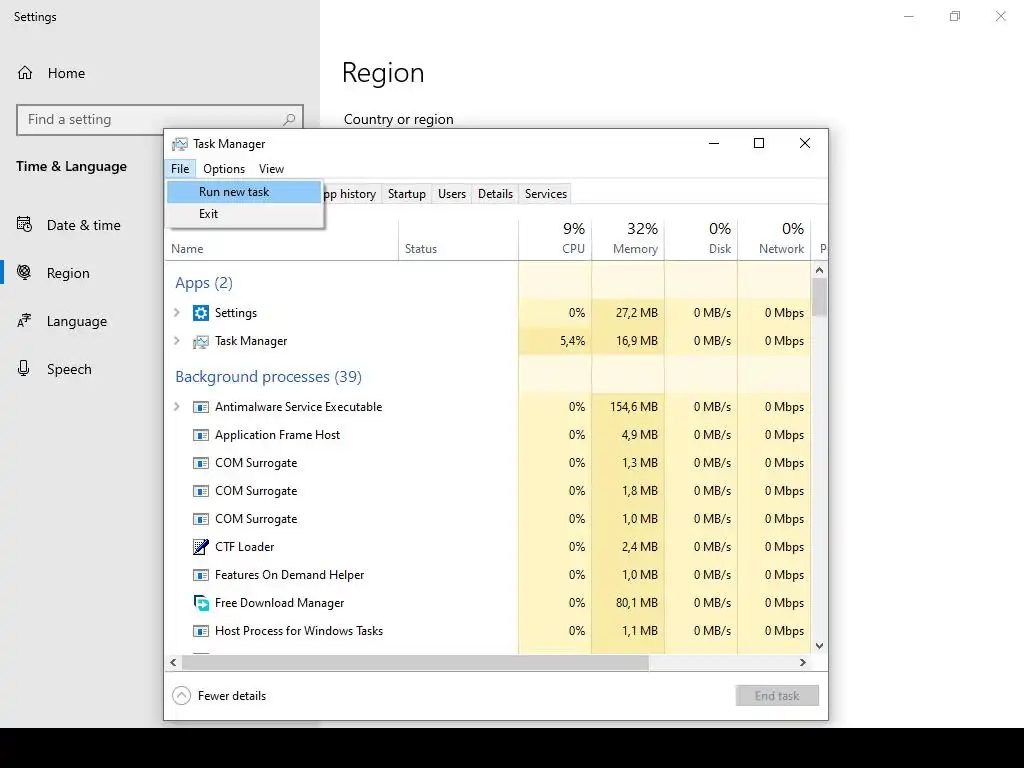
Task: Open Home in Settings sidebar
Action: point(66,73)
